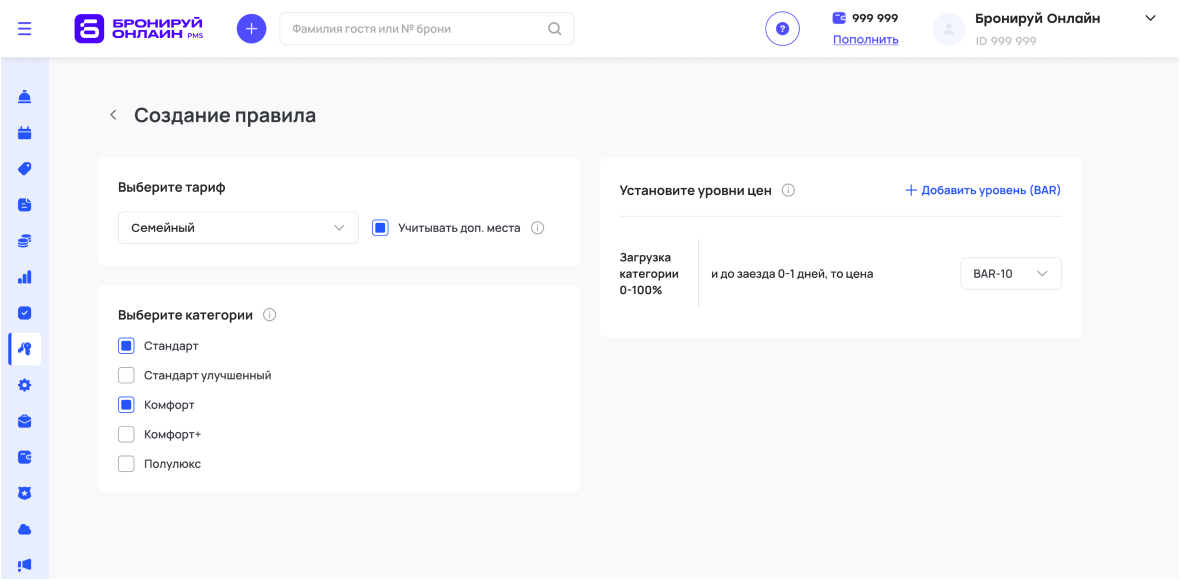
Task: Open the bar chart icon in sidebar
Action: click(25, 277)
